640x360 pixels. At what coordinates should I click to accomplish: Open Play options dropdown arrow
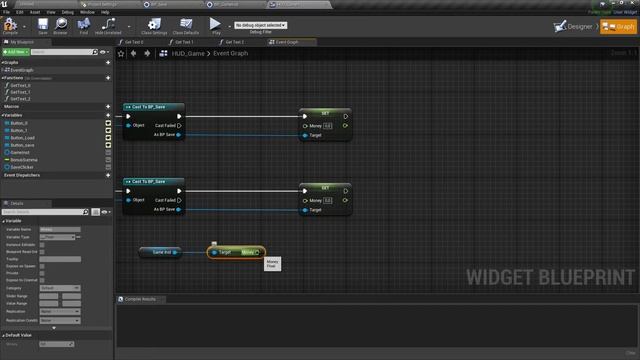(x=229, y=27)
